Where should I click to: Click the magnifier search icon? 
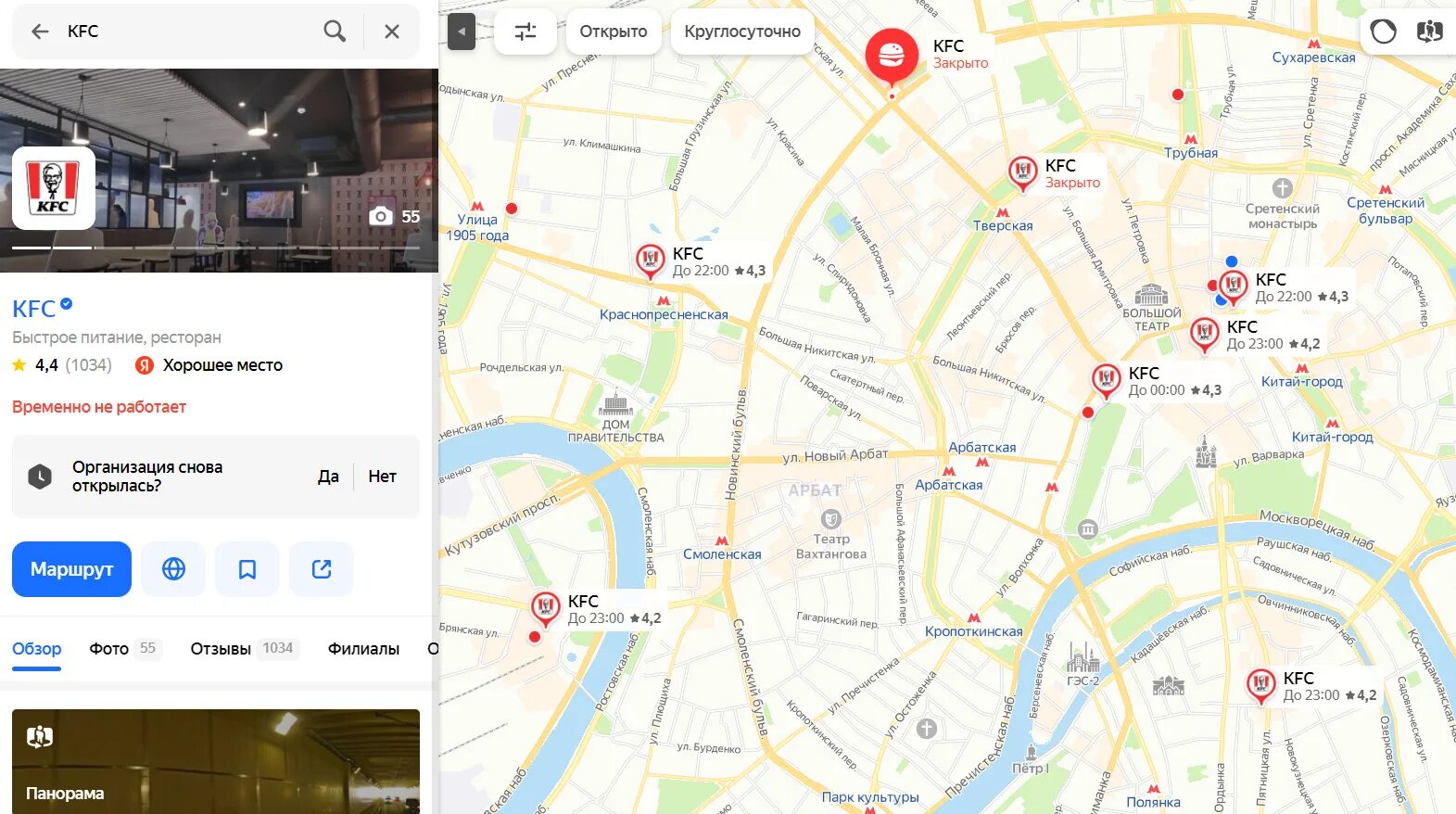tap(335, 32)
